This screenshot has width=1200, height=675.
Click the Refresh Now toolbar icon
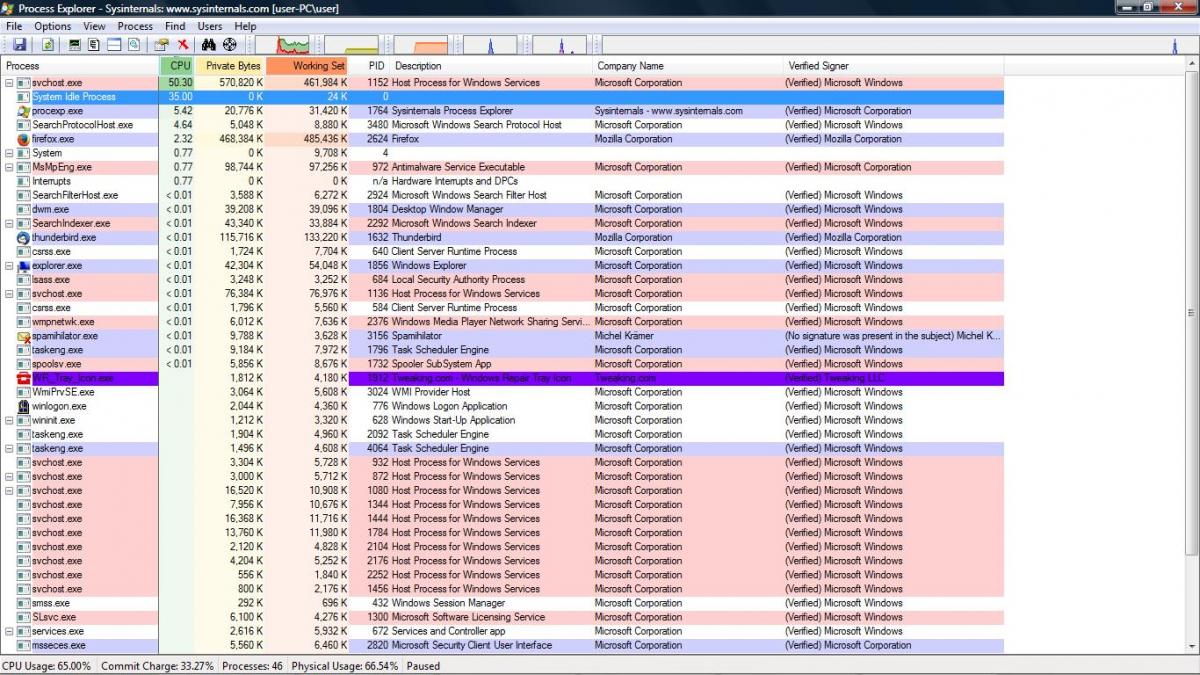[48, 45]
